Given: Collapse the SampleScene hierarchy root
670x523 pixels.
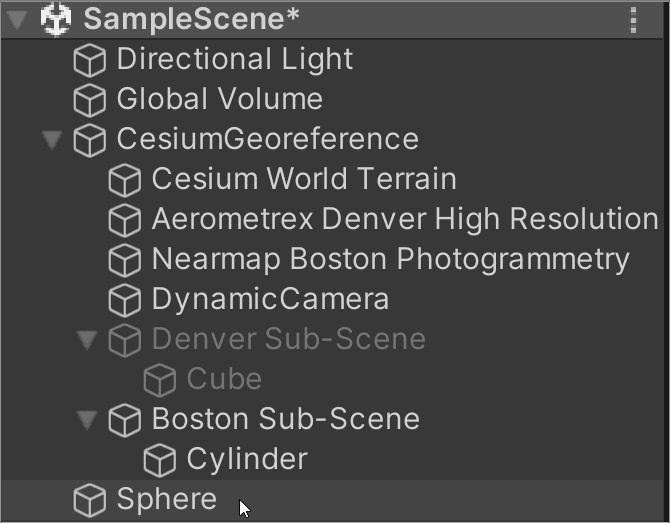Looking at the screenshot, I should 17,20.
